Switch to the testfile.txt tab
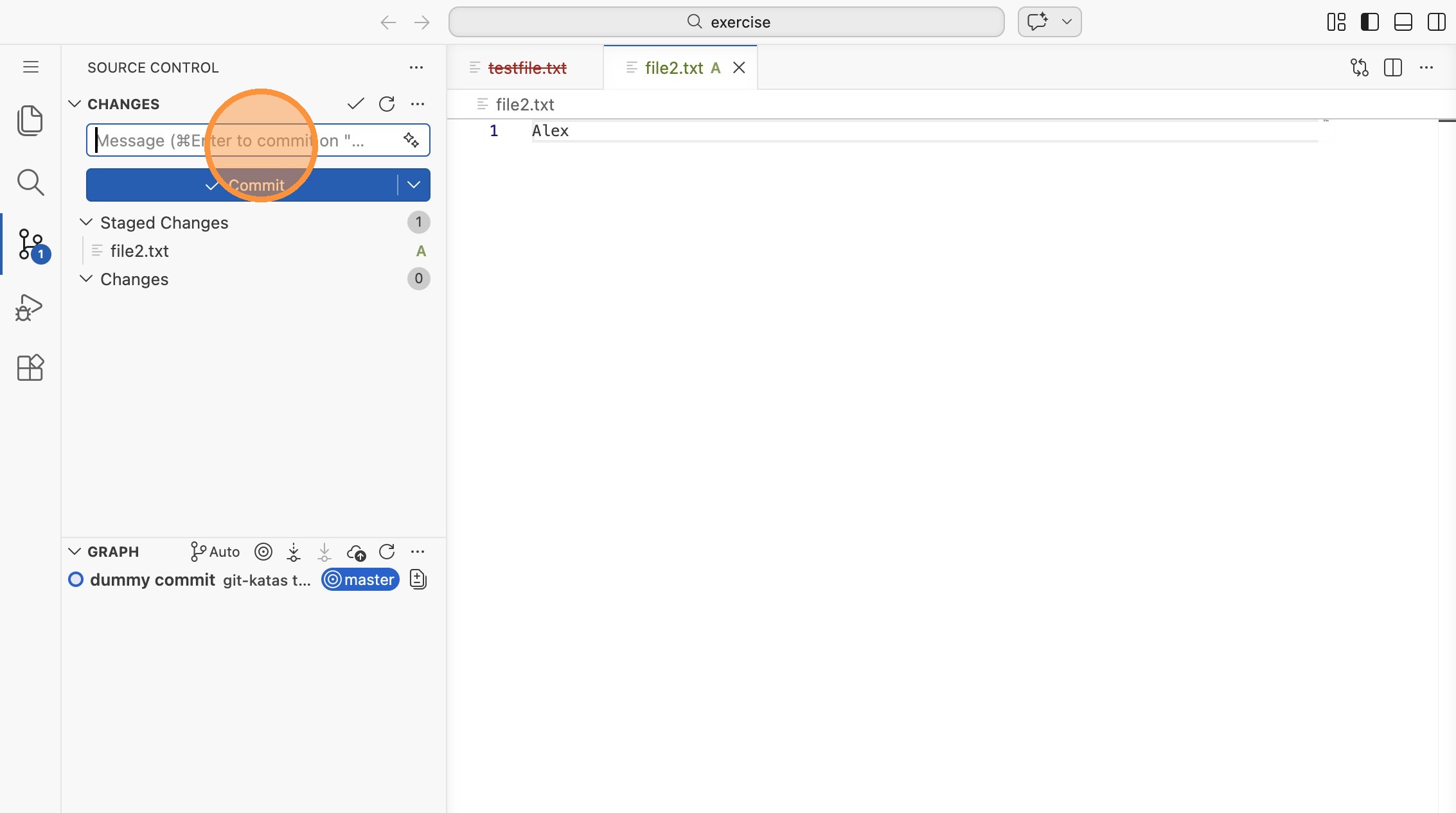1456x813 pixels. (527, 67)
